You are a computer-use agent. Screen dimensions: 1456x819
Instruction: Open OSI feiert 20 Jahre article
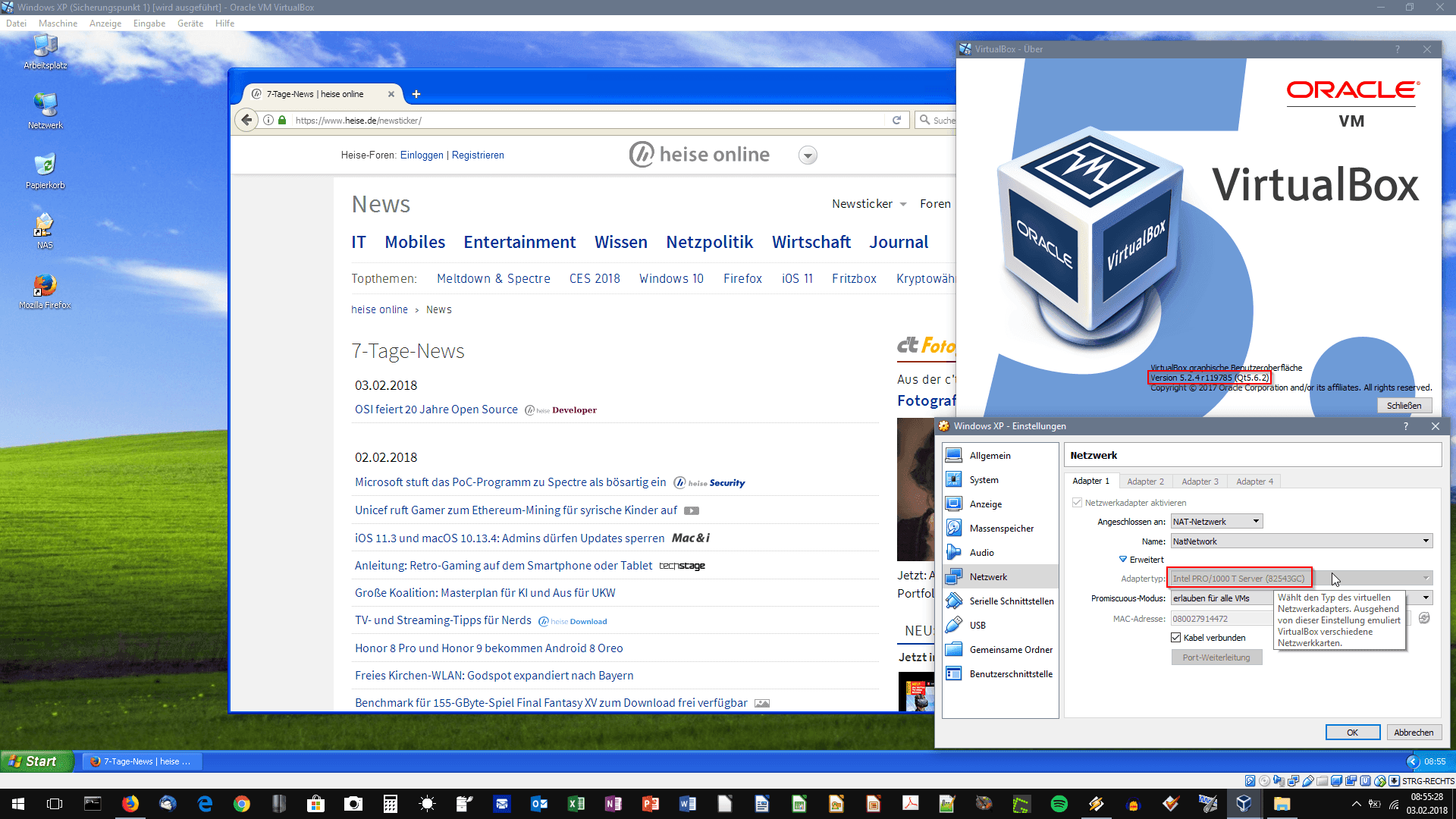coord(436,409)
